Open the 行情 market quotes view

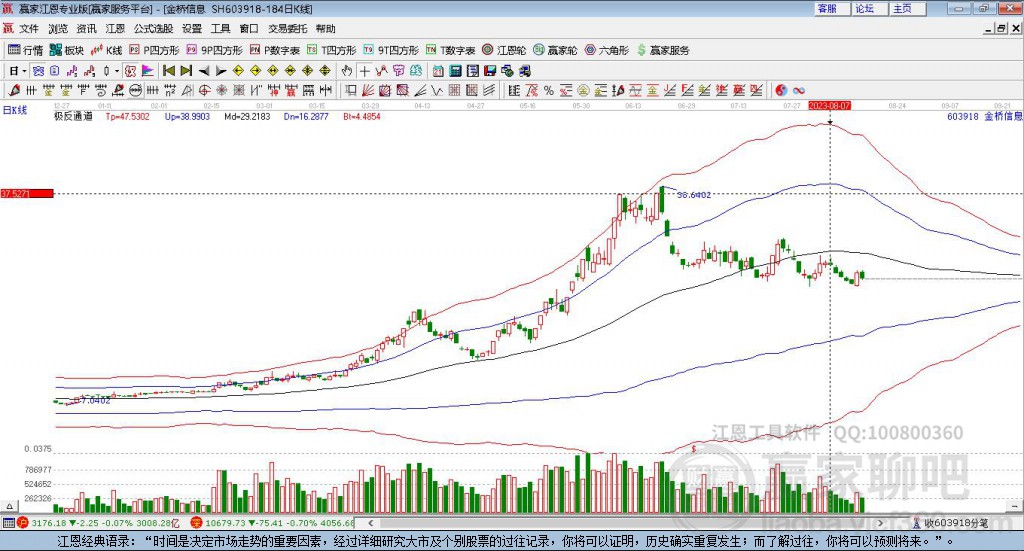pos(25,50)
